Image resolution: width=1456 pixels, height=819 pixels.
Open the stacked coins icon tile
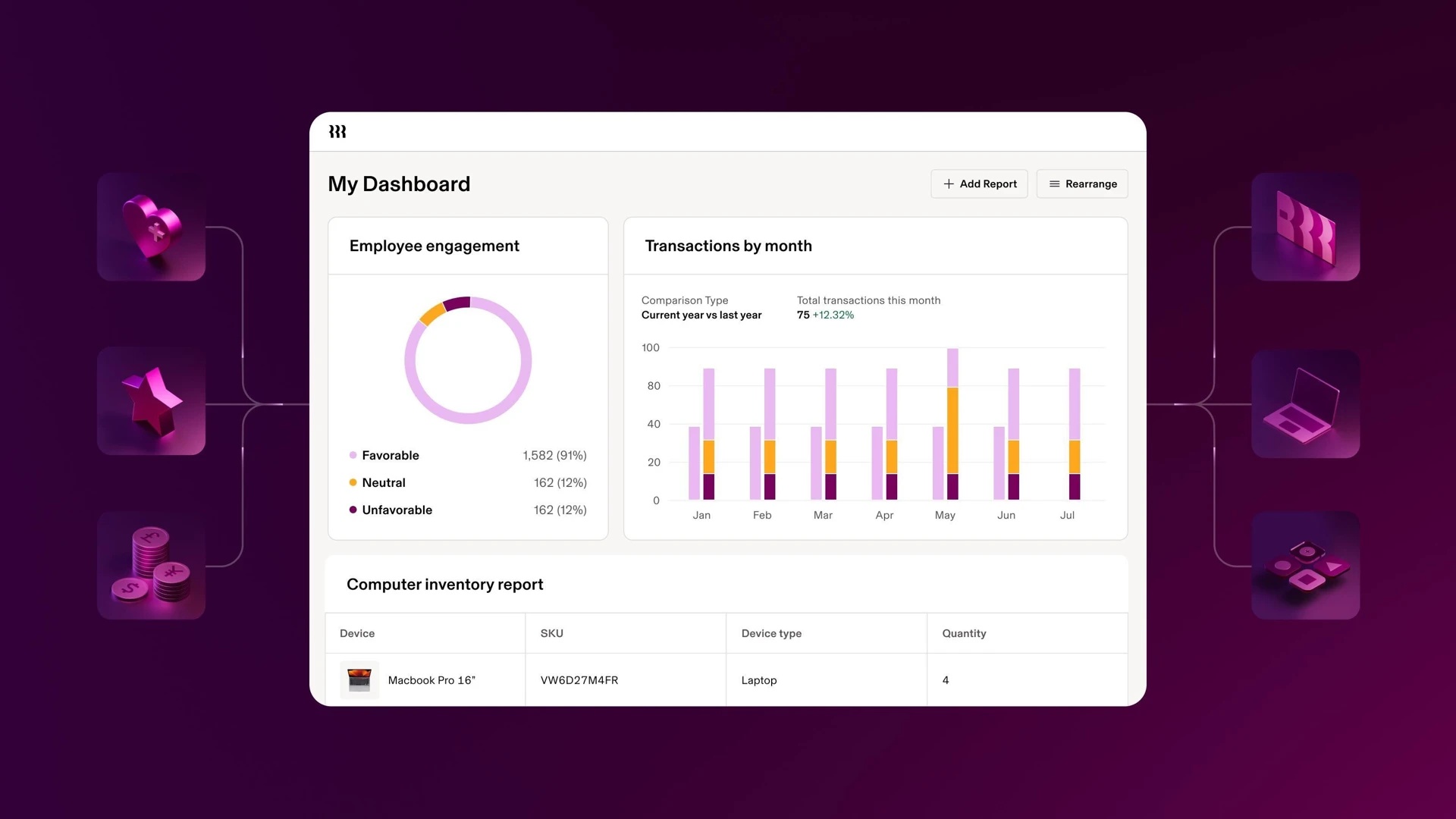click(x=152, y=566)
